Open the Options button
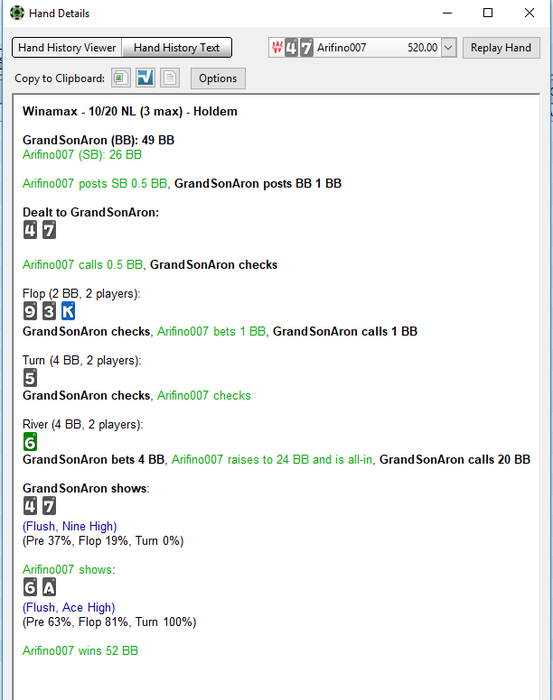This screenshot has width=553, height=700. click(x=218, y=79)
